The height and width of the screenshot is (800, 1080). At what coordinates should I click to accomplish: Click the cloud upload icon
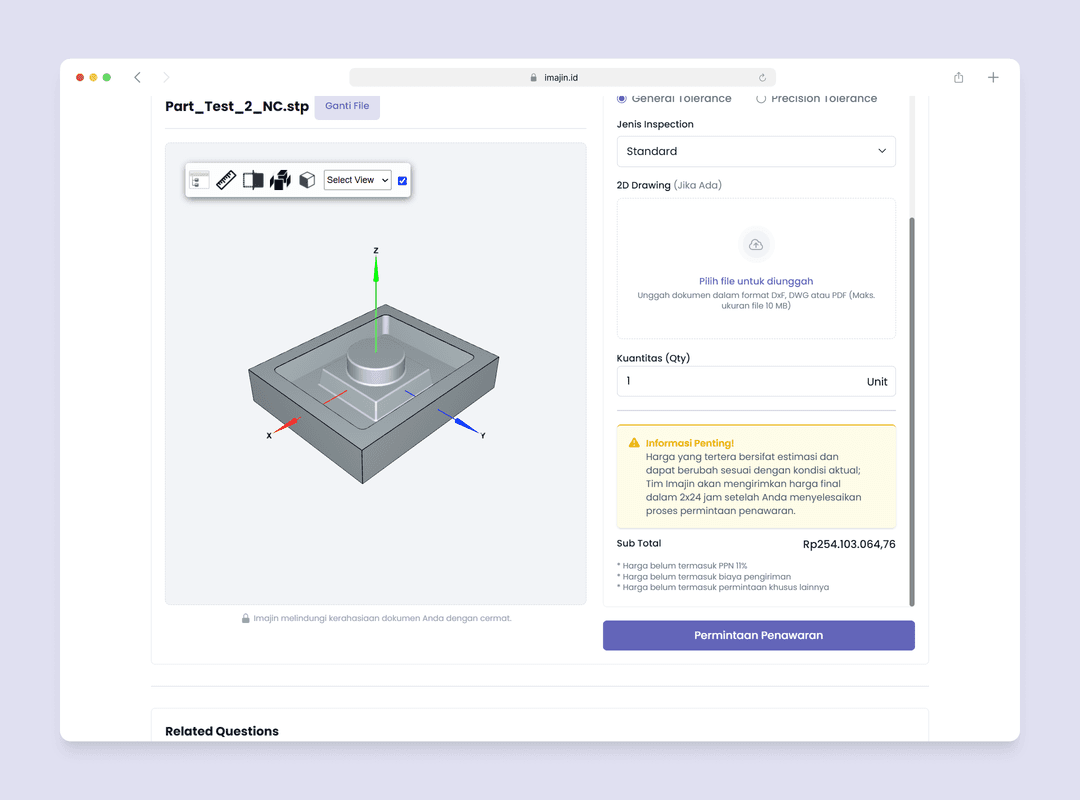point(756,245)
